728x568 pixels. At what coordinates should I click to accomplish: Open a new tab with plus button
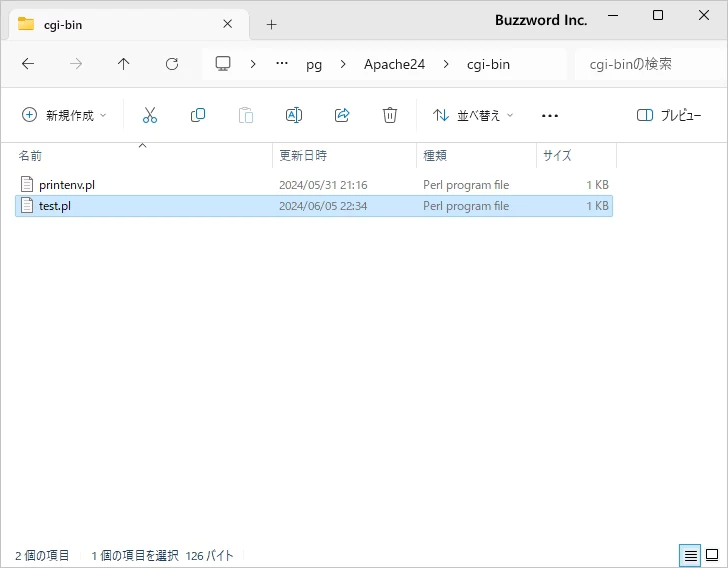pos(271,24)
